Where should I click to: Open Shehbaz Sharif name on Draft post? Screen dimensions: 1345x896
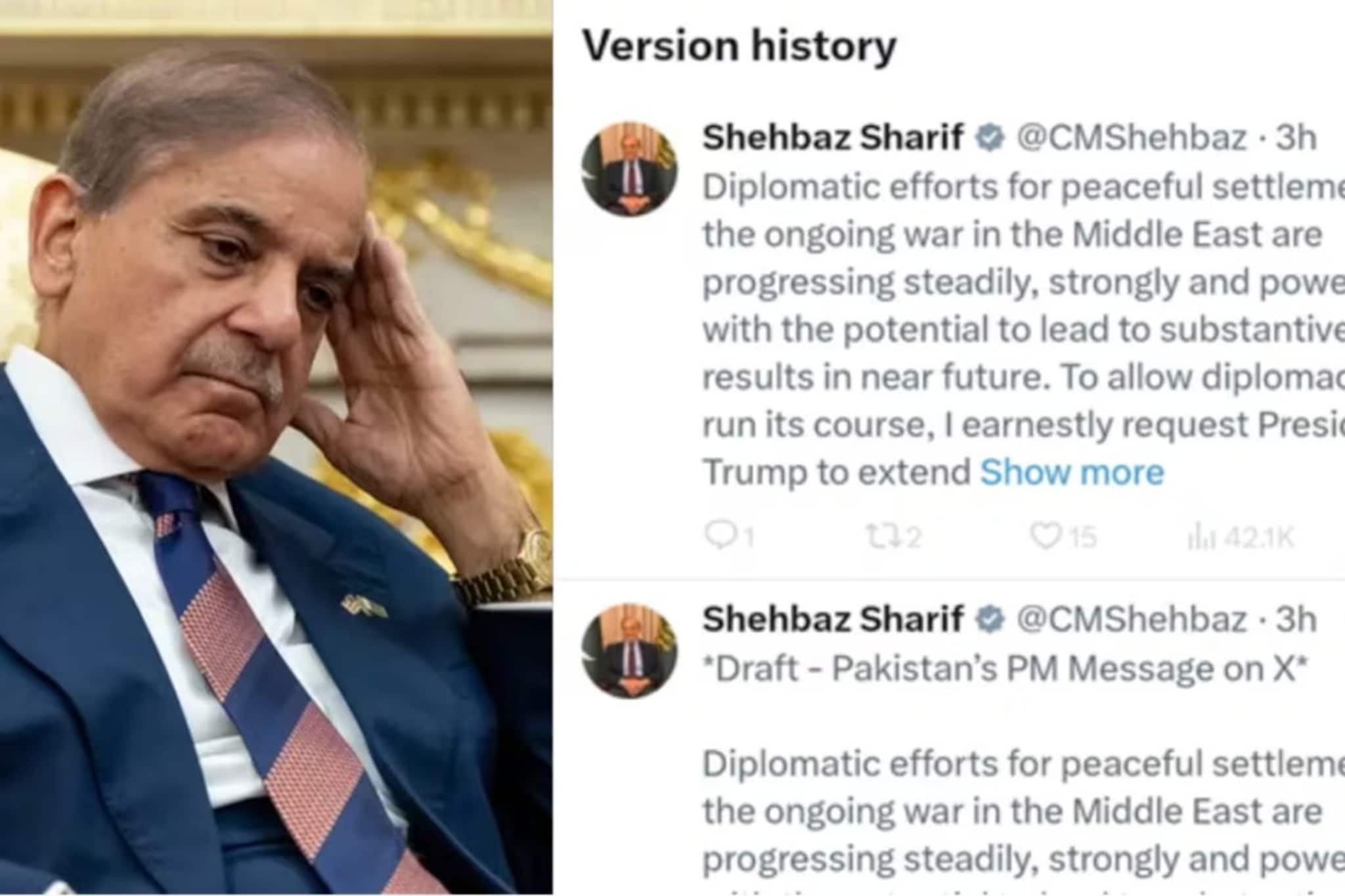[833, 620]
